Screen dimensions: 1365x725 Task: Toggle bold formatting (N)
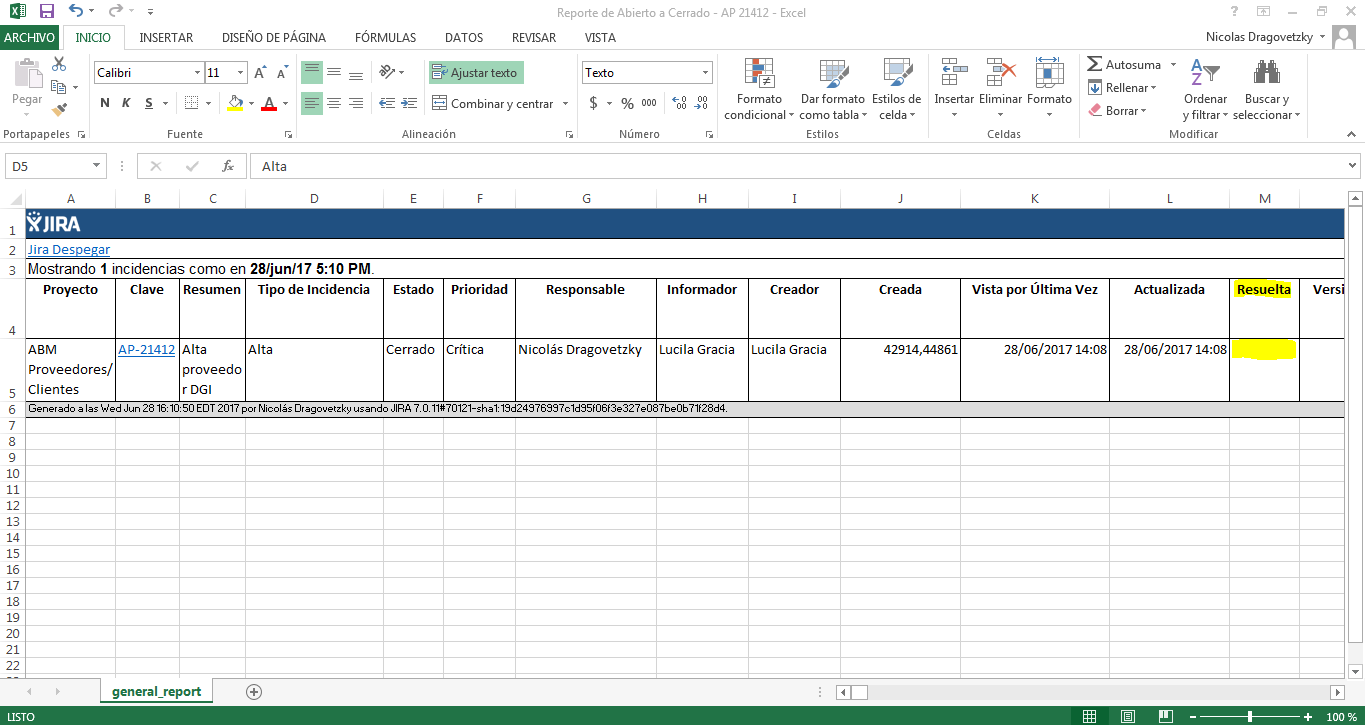coord(105,103)
